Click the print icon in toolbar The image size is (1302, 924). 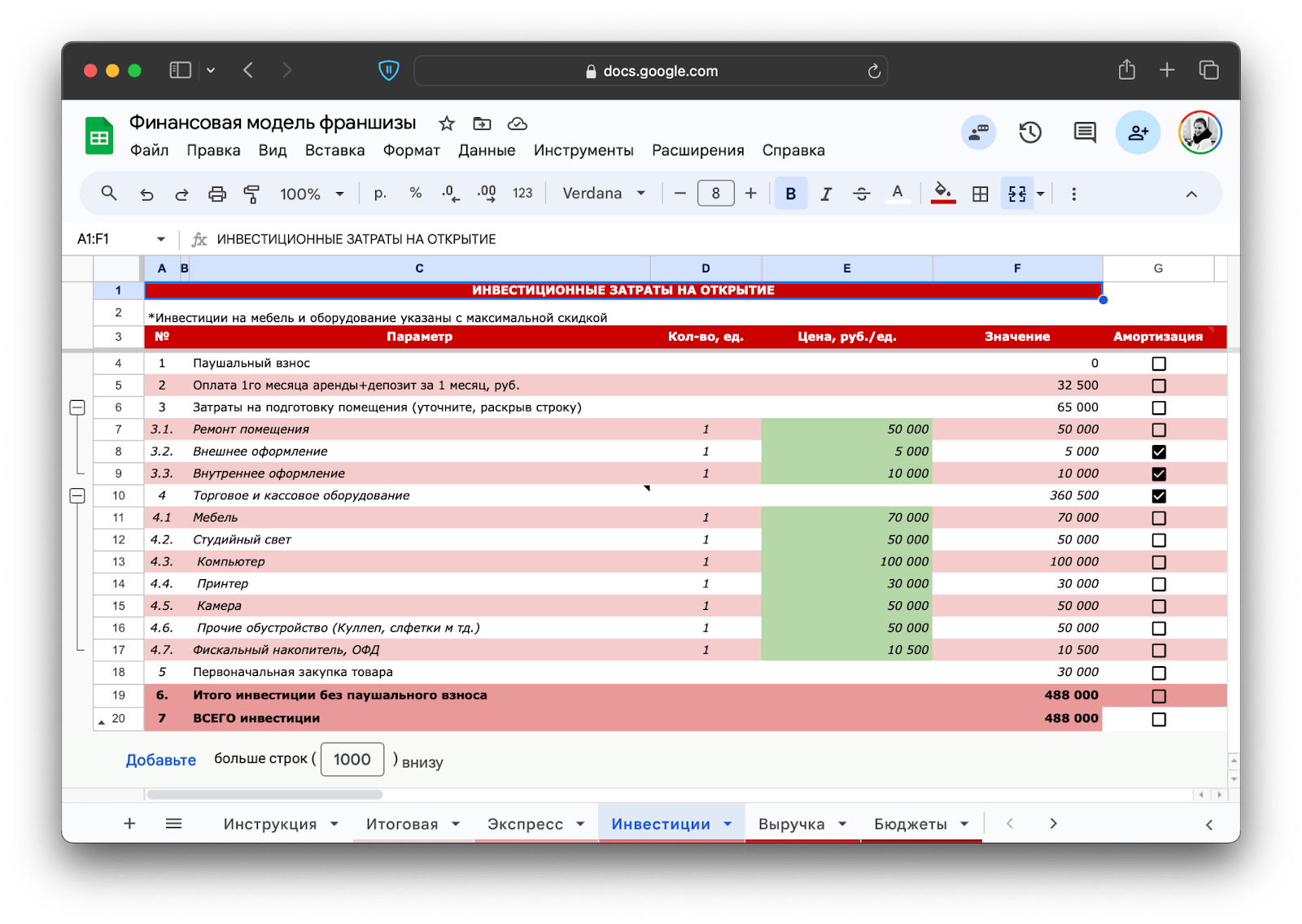pyautogui.click(x=216, y=194)
